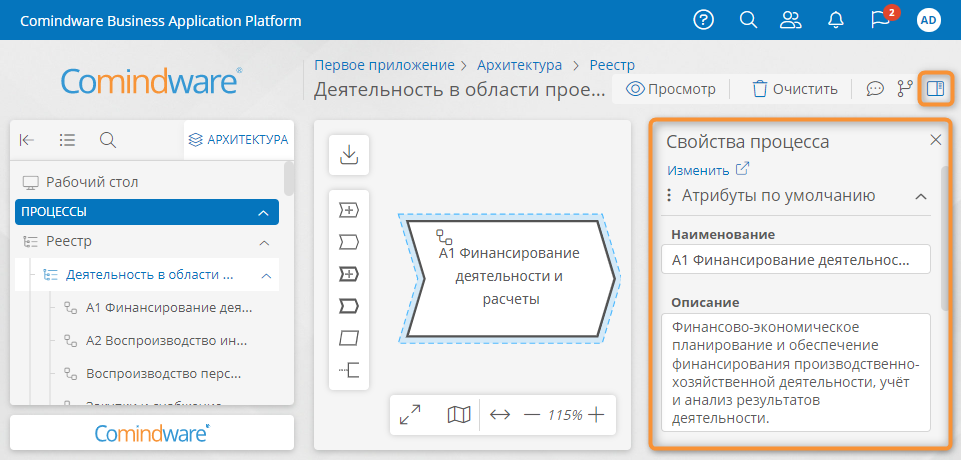
Task: Show the diagram minimap
Action: [458, 415]
